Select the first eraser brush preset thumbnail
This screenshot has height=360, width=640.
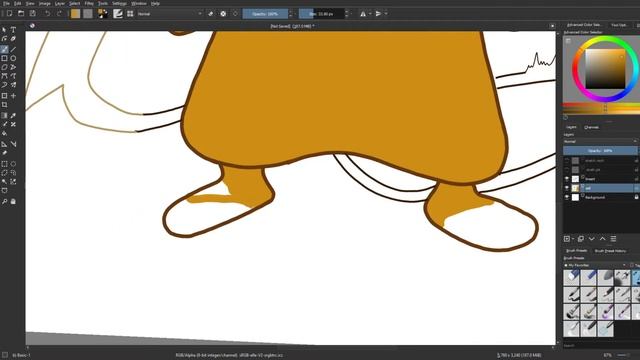coord(571,278)
